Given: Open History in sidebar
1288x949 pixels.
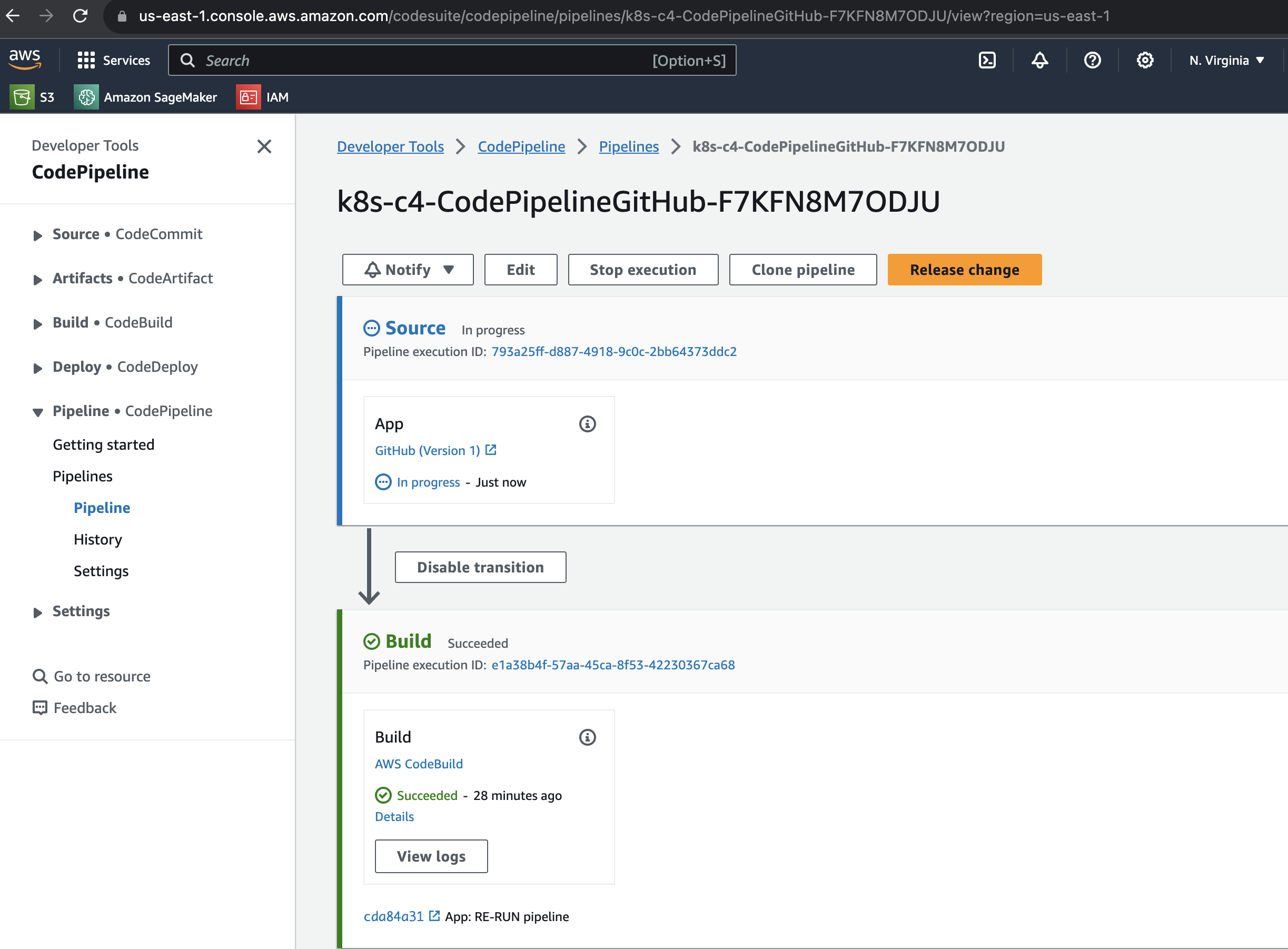Looking at the screenshot, I should pos(97,539).
